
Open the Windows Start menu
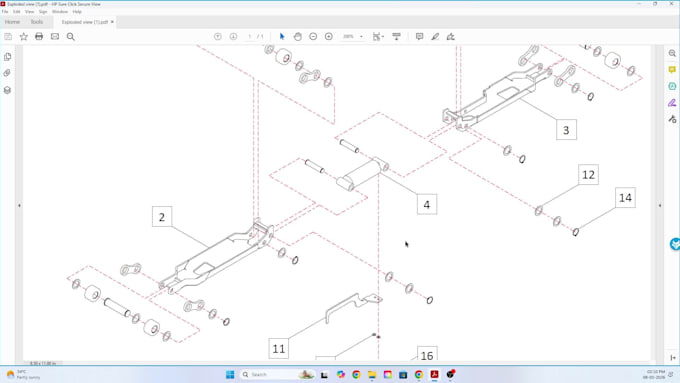[x=230, y=374]
